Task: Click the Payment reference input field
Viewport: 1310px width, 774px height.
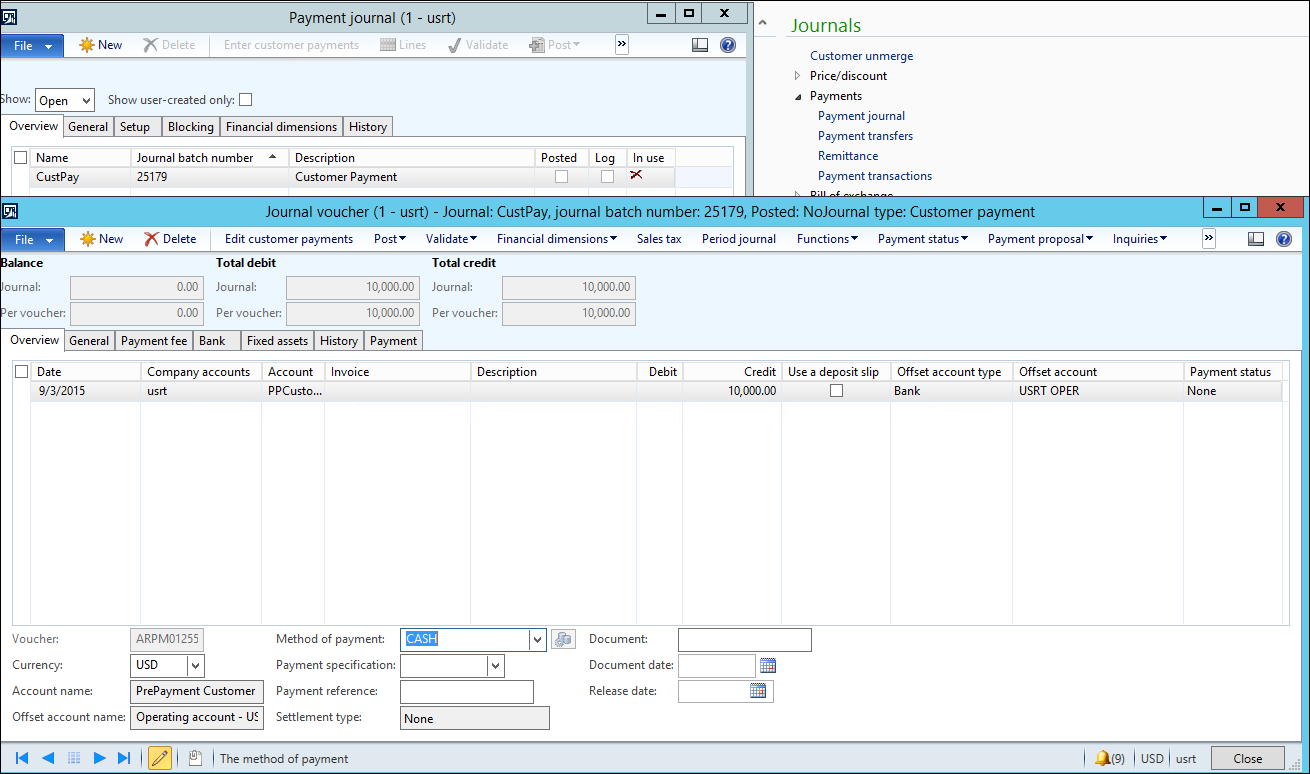Action: click(466, 692)
